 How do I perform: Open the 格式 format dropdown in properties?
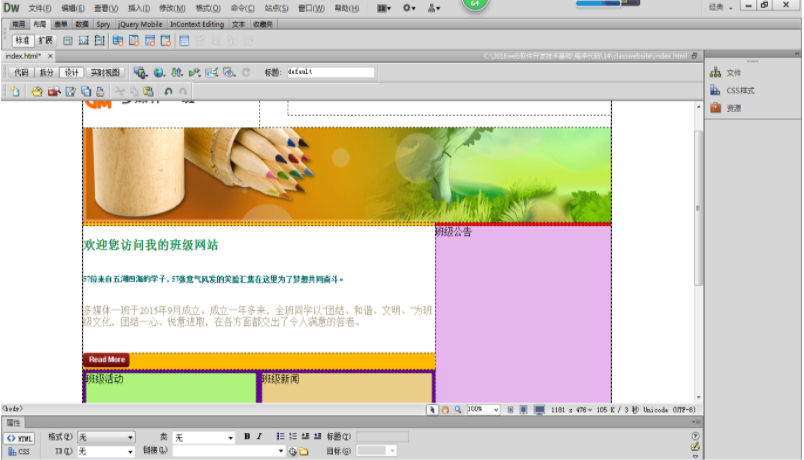[106, 438]
